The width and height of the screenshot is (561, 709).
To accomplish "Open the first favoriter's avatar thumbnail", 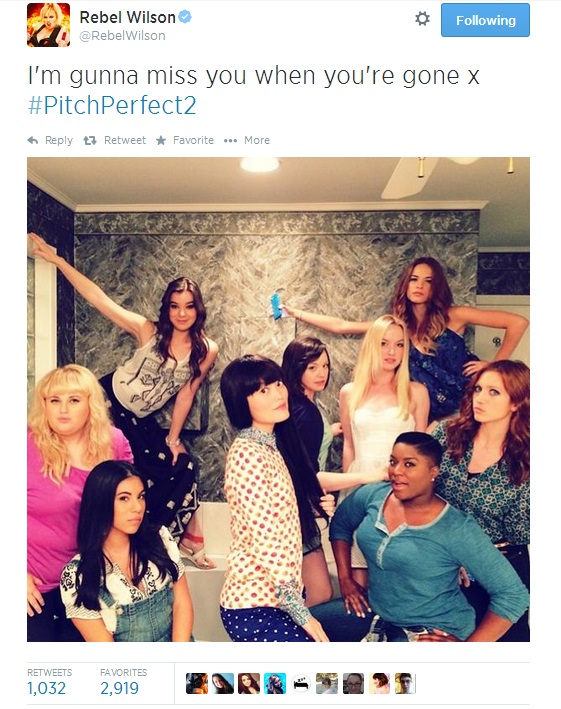I will coord(197,684).
